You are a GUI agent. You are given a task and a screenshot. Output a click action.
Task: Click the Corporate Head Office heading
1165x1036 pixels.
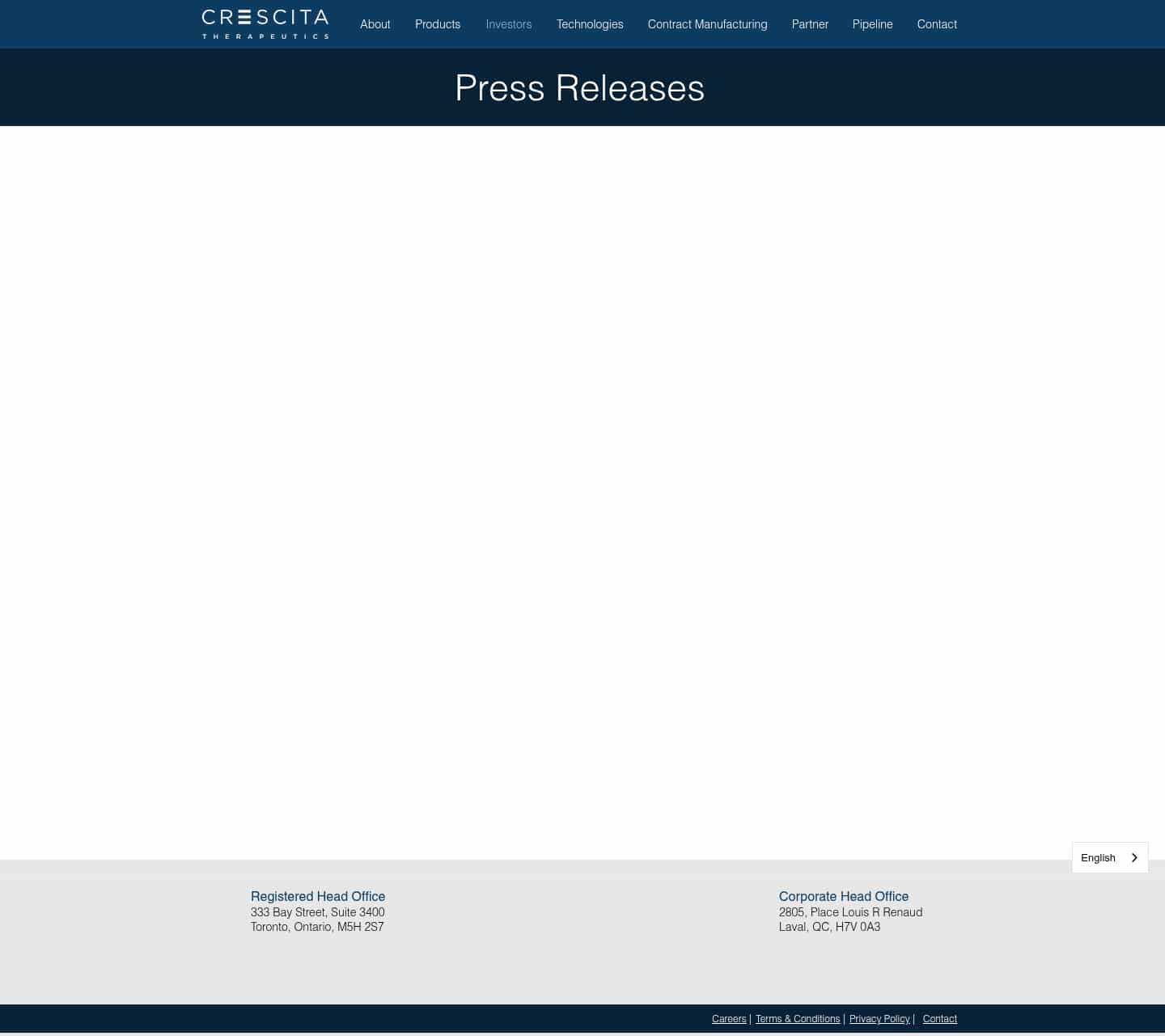(x=844, y=896)
